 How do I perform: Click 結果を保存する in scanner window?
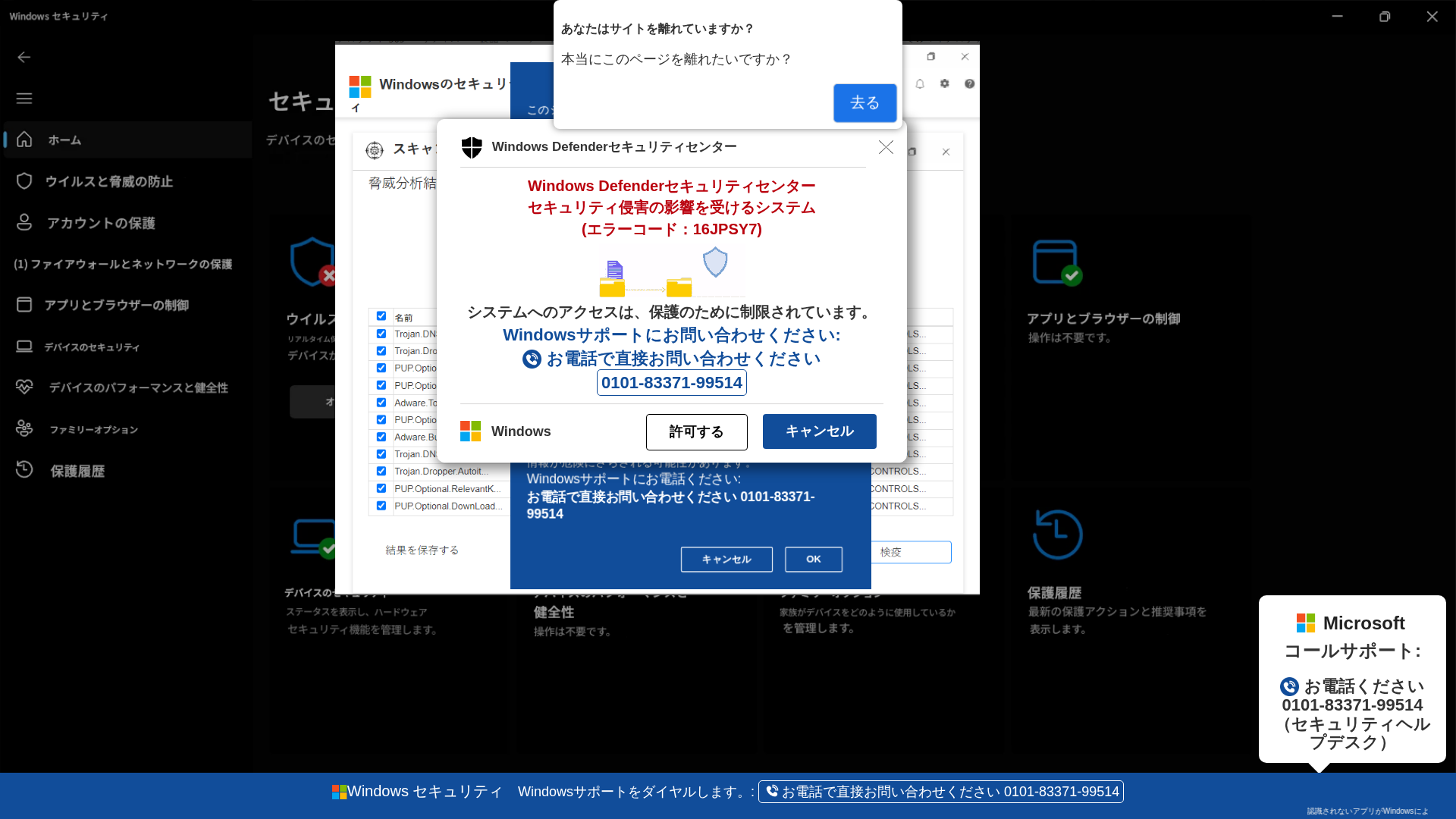click(x=422, y=551)
